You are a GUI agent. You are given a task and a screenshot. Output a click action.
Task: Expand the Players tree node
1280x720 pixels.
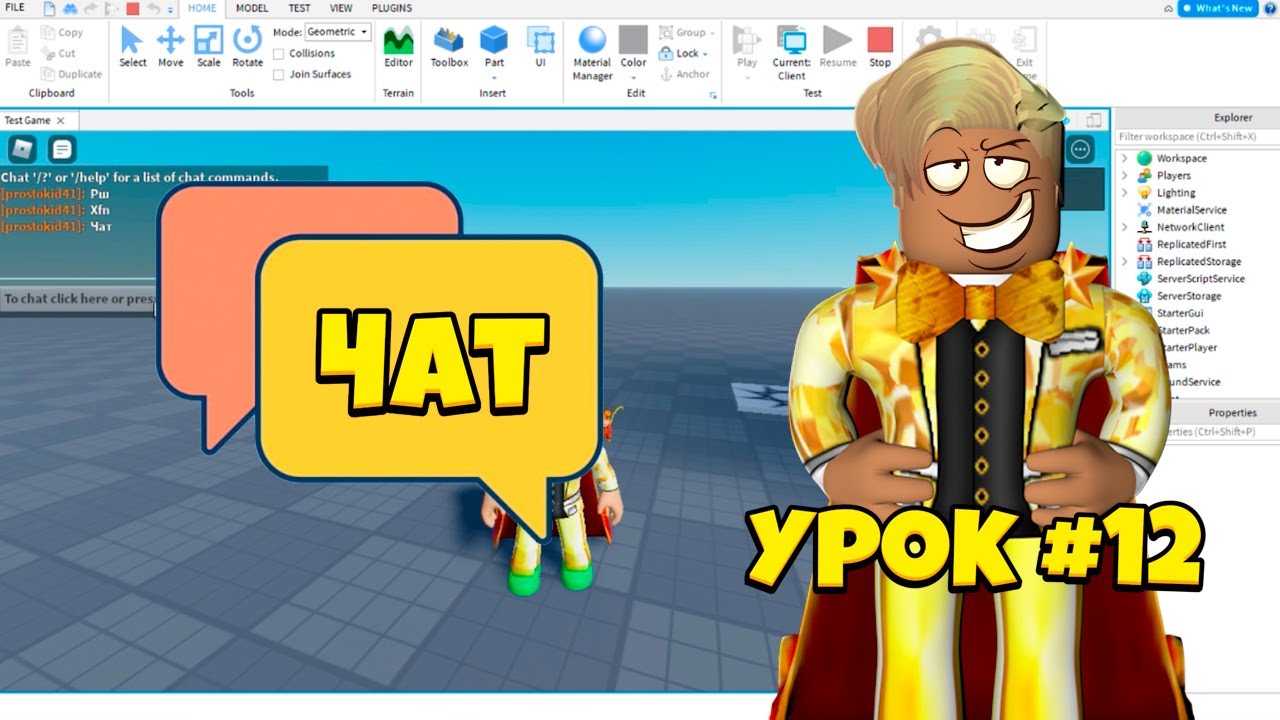1124,175
